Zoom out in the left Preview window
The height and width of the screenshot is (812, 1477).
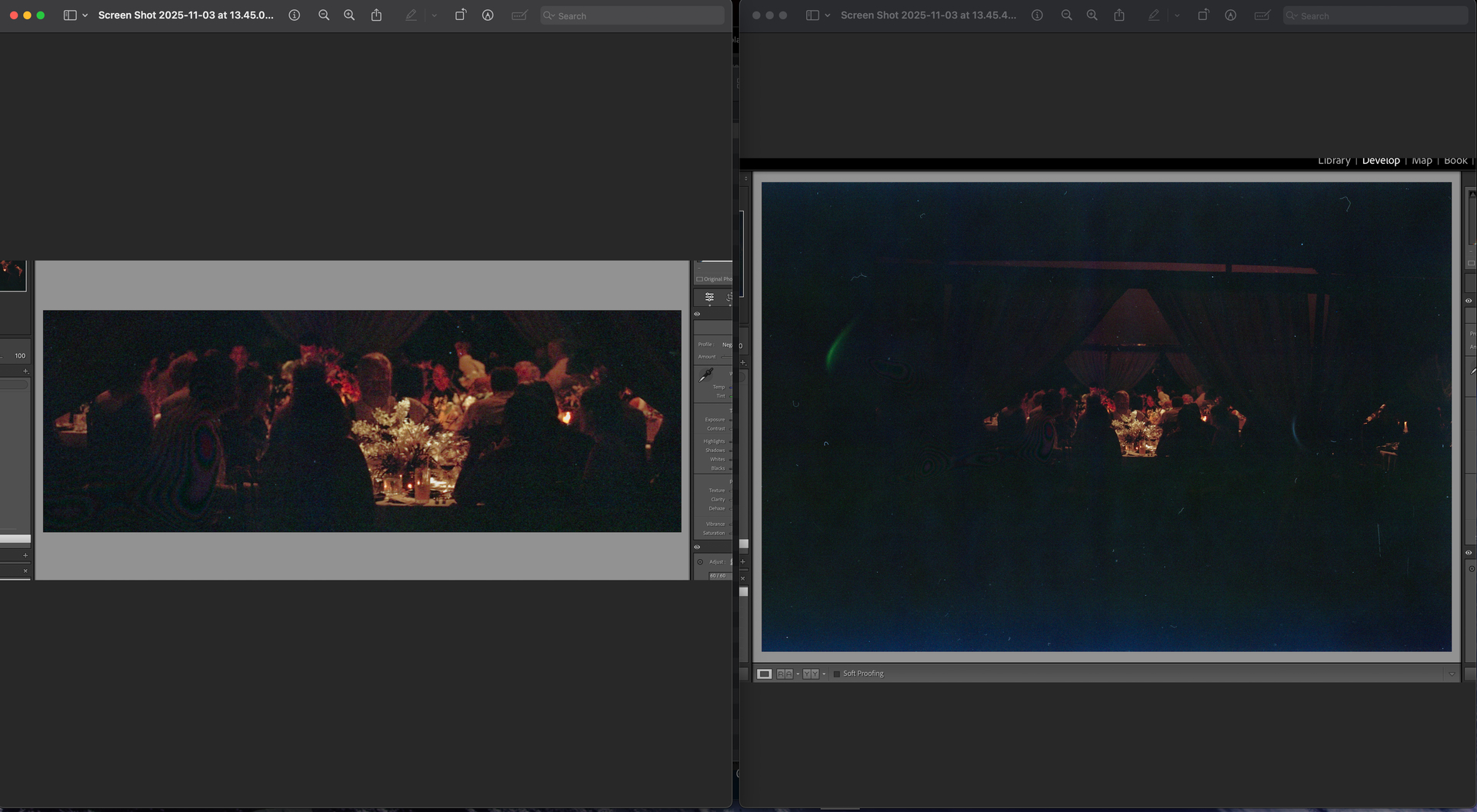click(324, 15)
